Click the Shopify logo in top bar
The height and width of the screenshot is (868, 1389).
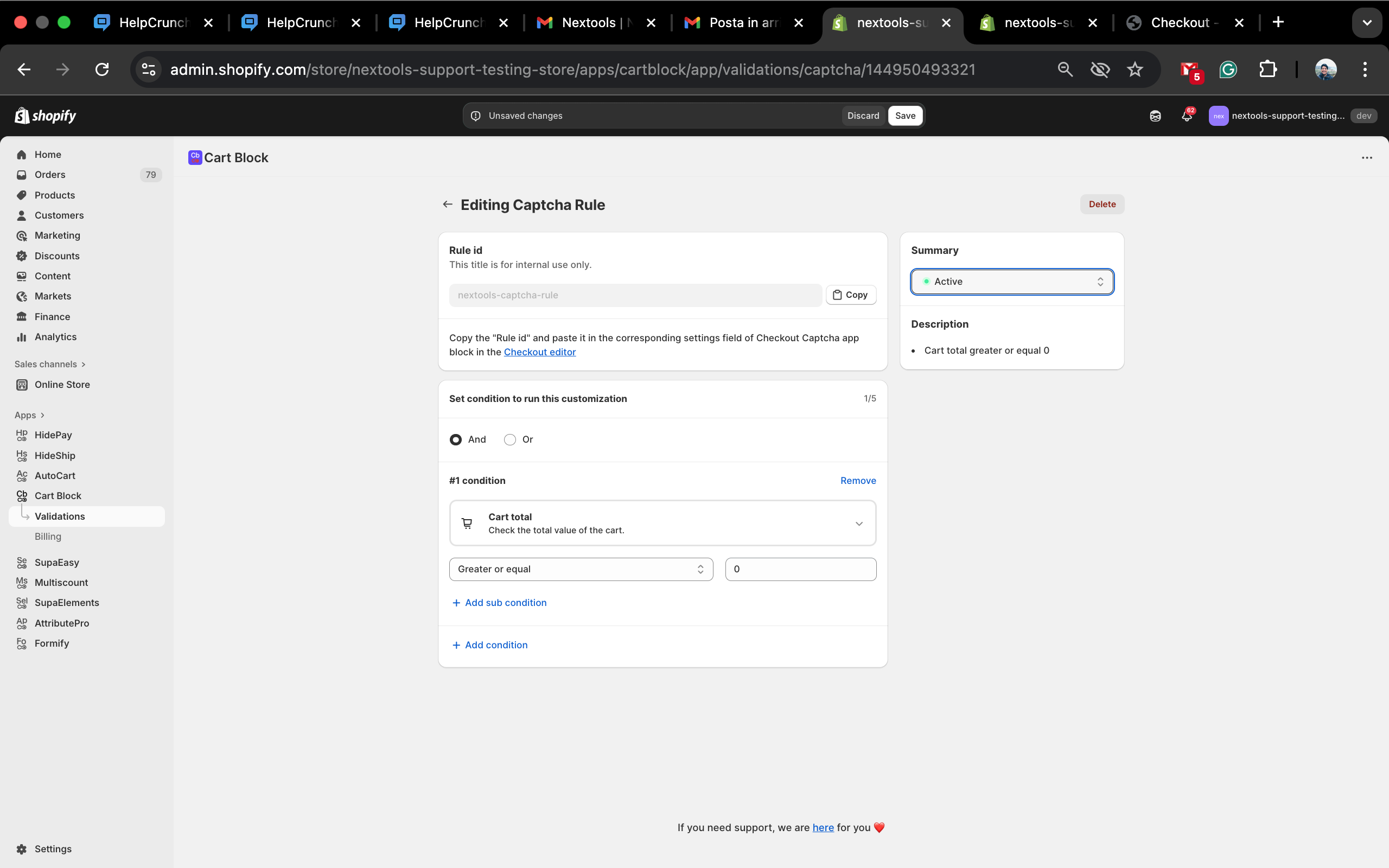point(46,116)
